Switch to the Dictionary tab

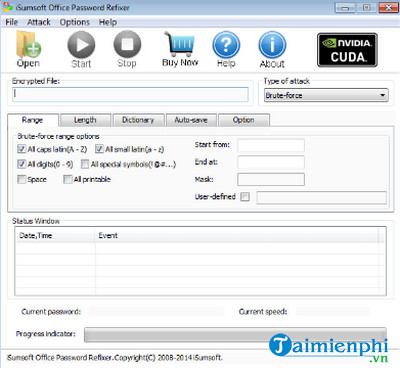[138, 120]
